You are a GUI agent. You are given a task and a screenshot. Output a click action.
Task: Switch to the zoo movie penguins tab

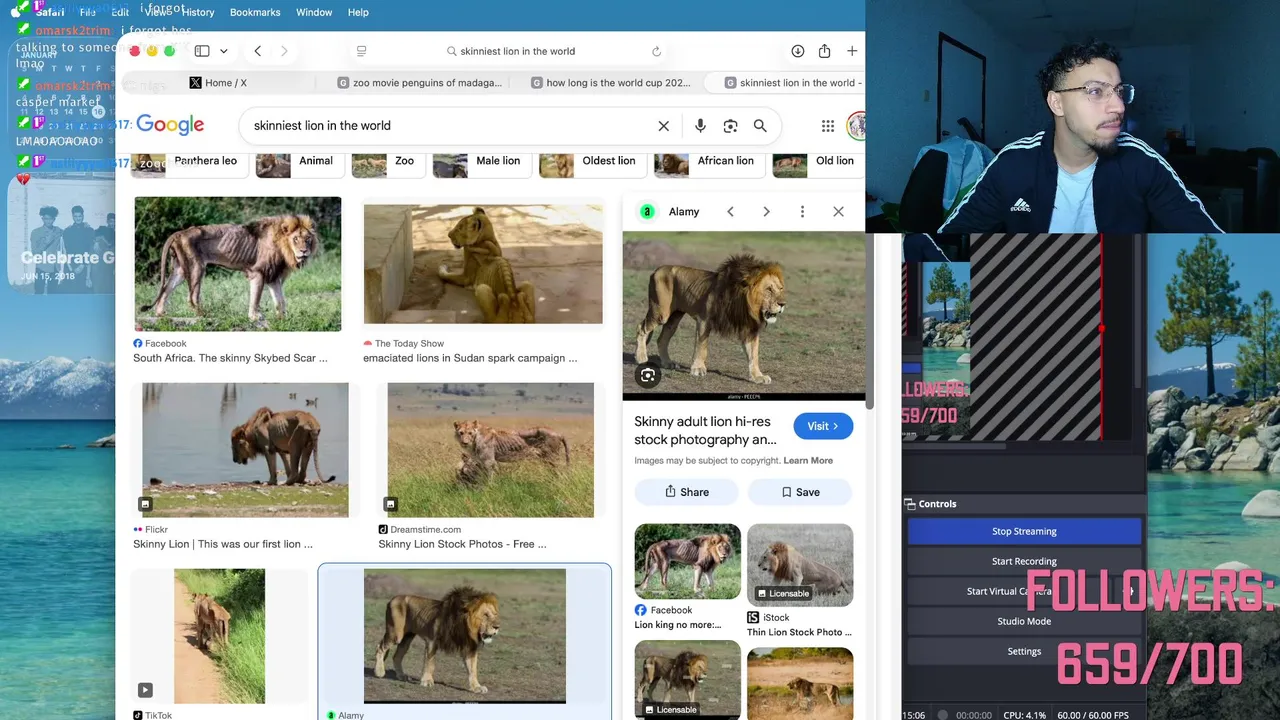[420, 83]
